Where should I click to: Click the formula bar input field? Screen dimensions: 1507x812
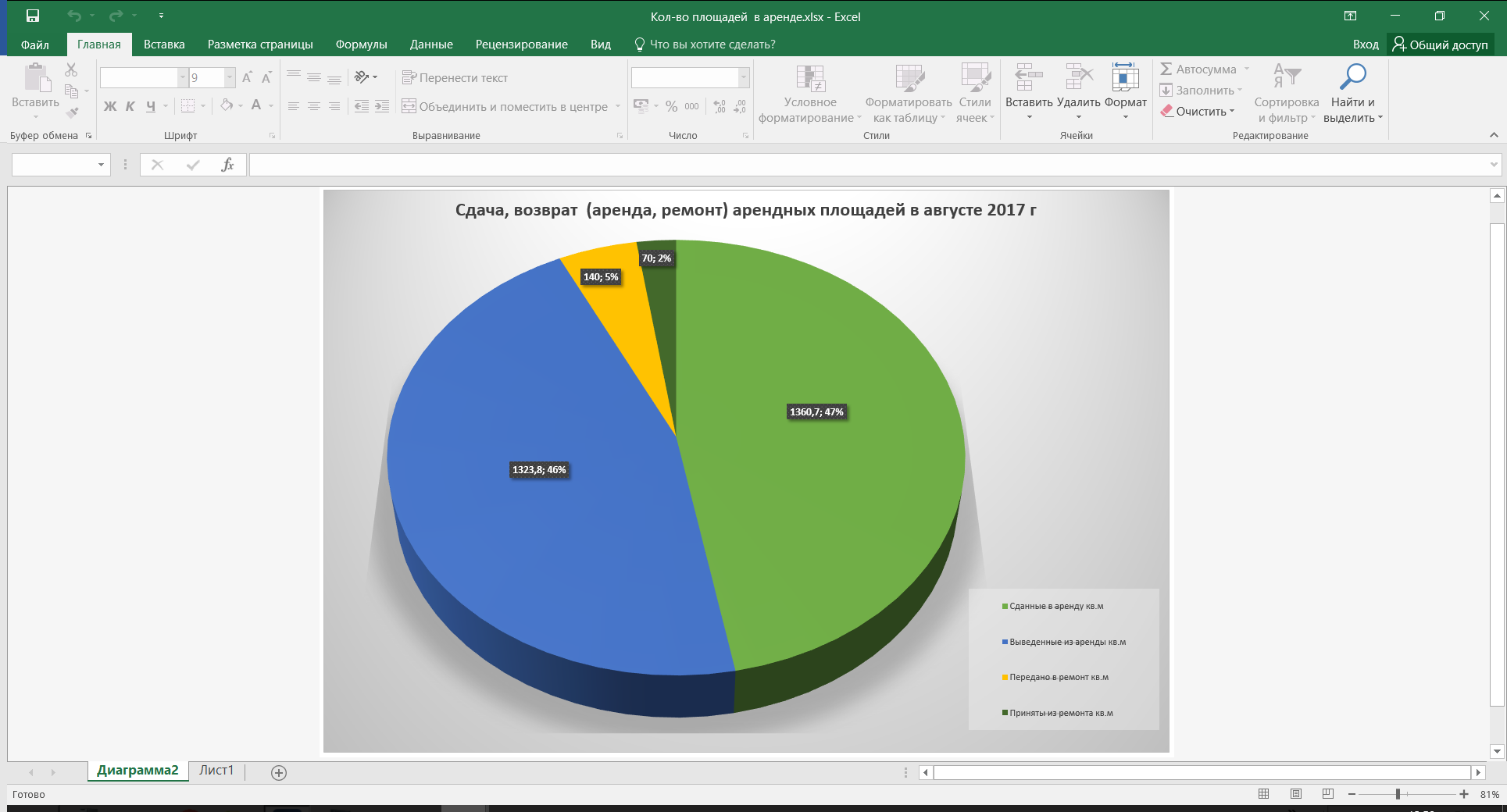(869, 165)
